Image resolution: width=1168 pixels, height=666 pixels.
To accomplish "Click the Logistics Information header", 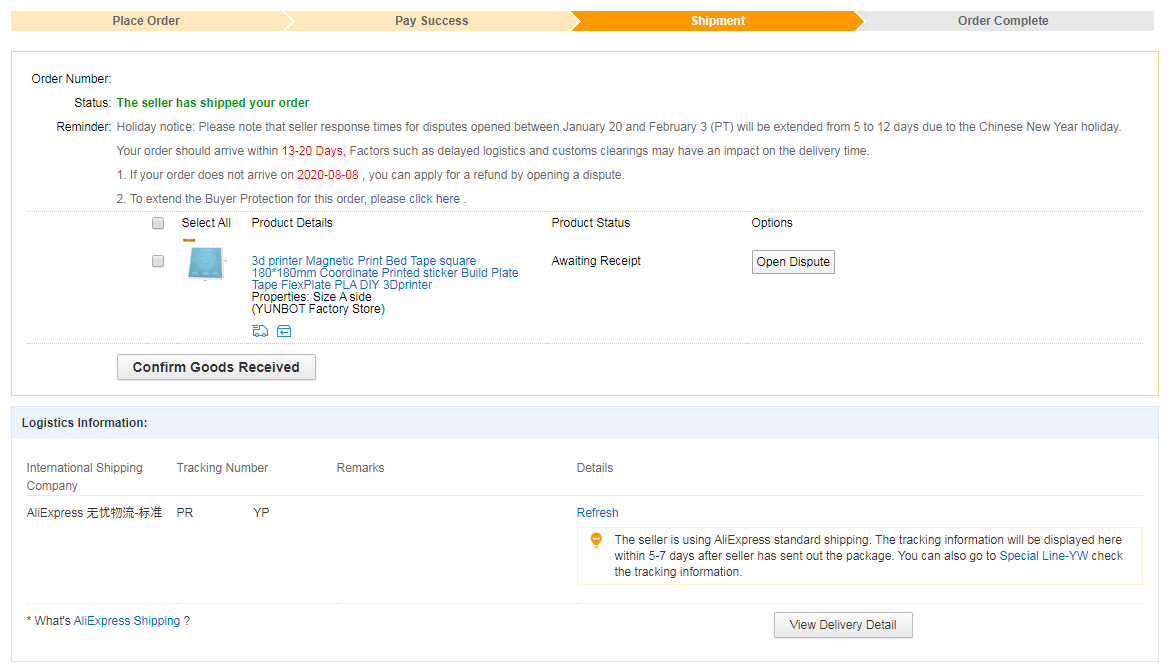I will click(84, 423).
